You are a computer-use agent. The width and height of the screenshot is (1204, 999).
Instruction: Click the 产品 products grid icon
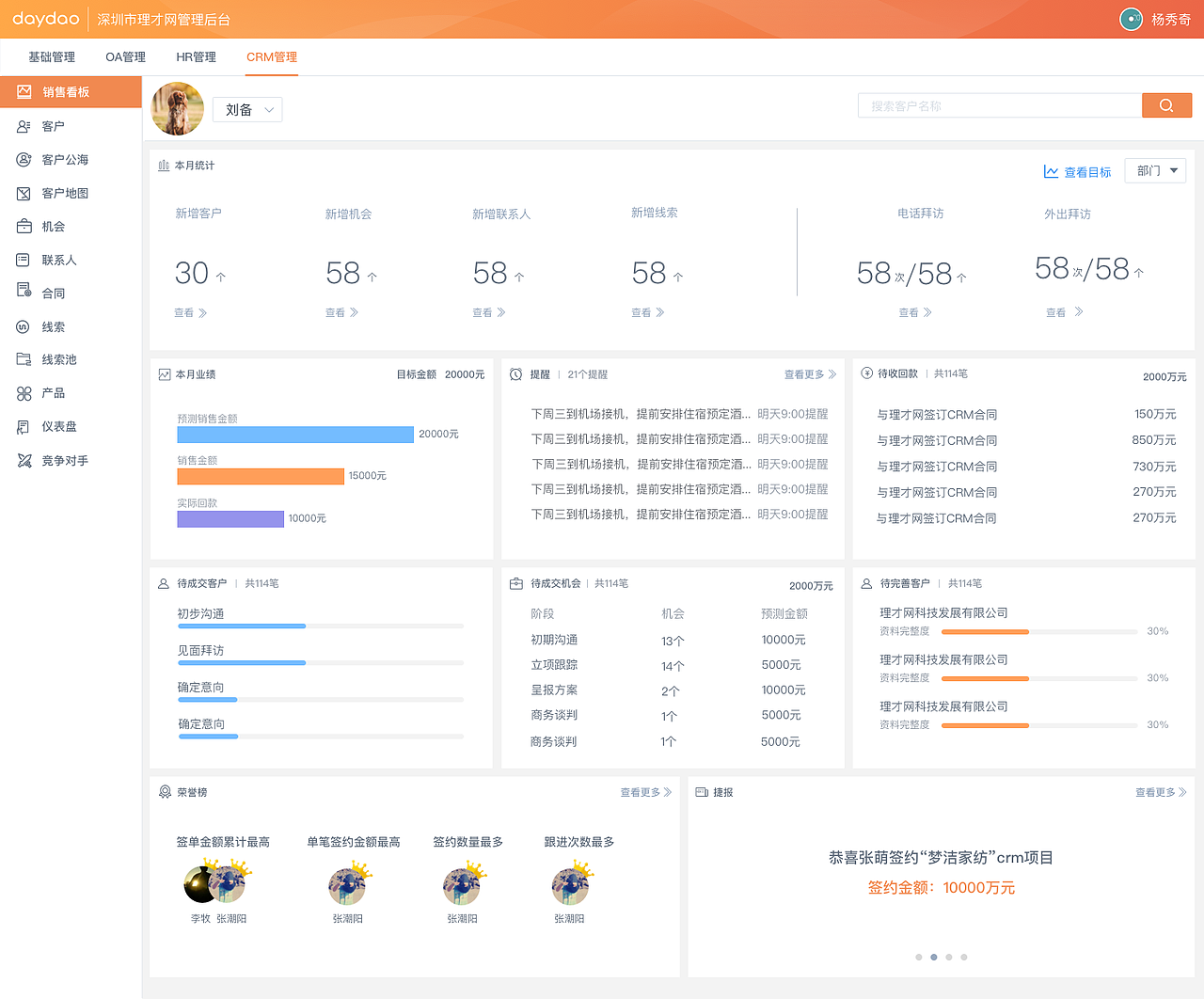(24, 393)
